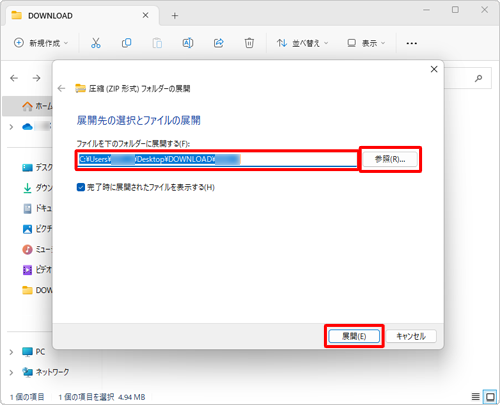
Task: Click the 参照(R)... browse button
Action: coord(390,159)
